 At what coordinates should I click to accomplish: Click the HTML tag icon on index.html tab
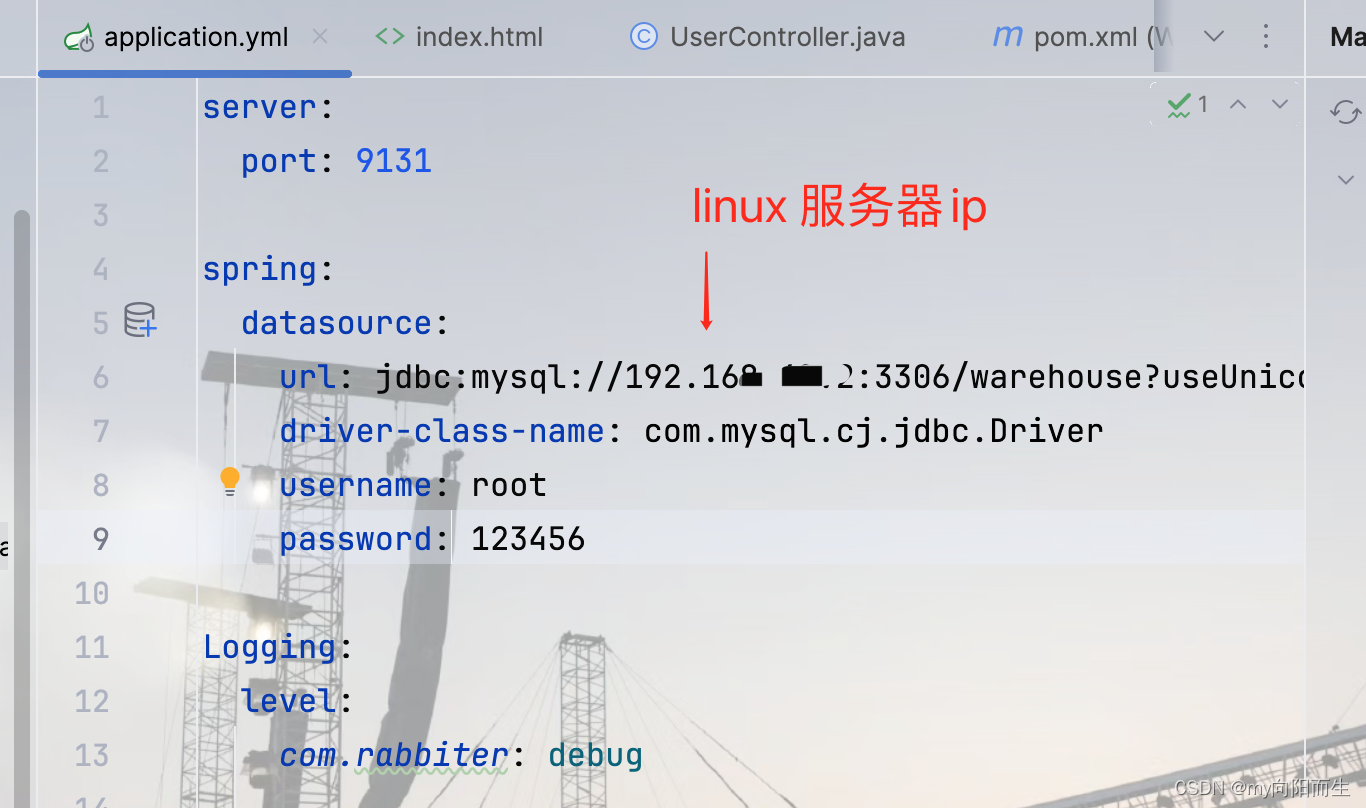click(391, 36)
